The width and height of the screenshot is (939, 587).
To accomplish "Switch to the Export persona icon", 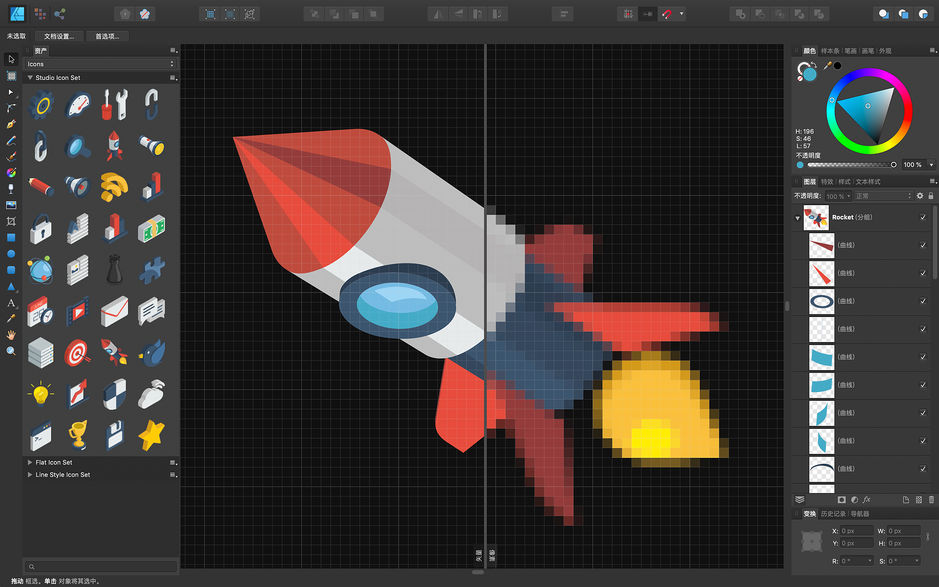I will coord(60,14).
